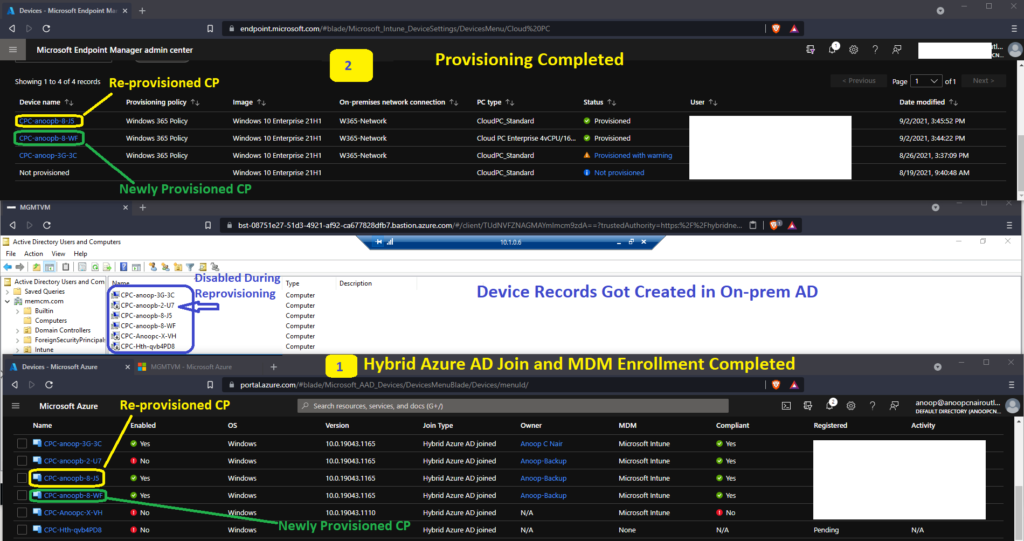Select Computers folder in ADUC tree
Image resolution: width=1024 pixels, height=541 pixels.
(x=50, y=321)
